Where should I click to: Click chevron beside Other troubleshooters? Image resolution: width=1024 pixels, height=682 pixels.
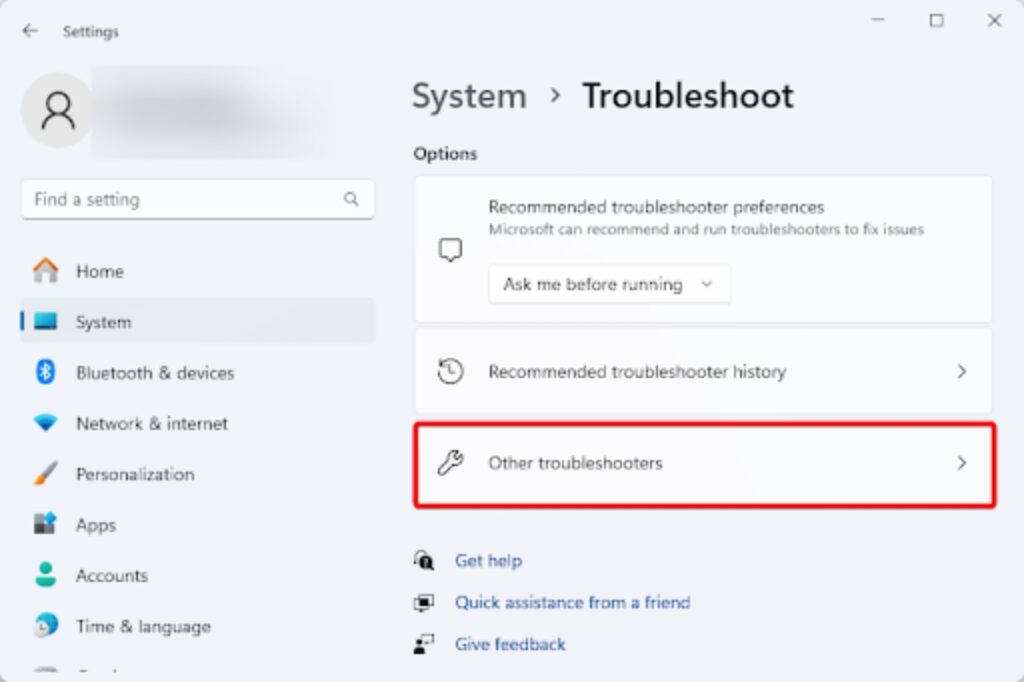coord(961,464)
